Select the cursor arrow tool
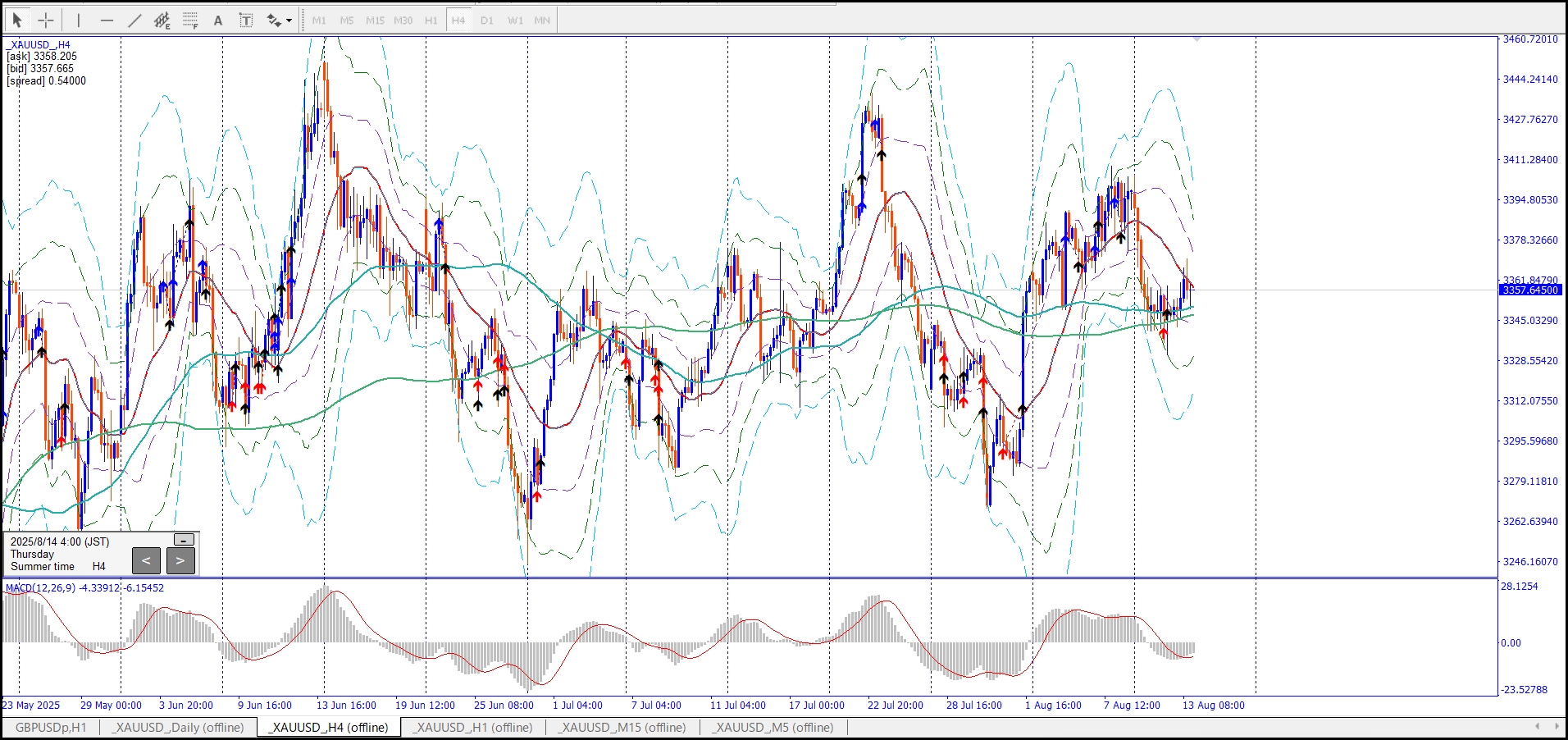Image resolution: width=1568 pixels, height=740 pixels. pos(17,21)
